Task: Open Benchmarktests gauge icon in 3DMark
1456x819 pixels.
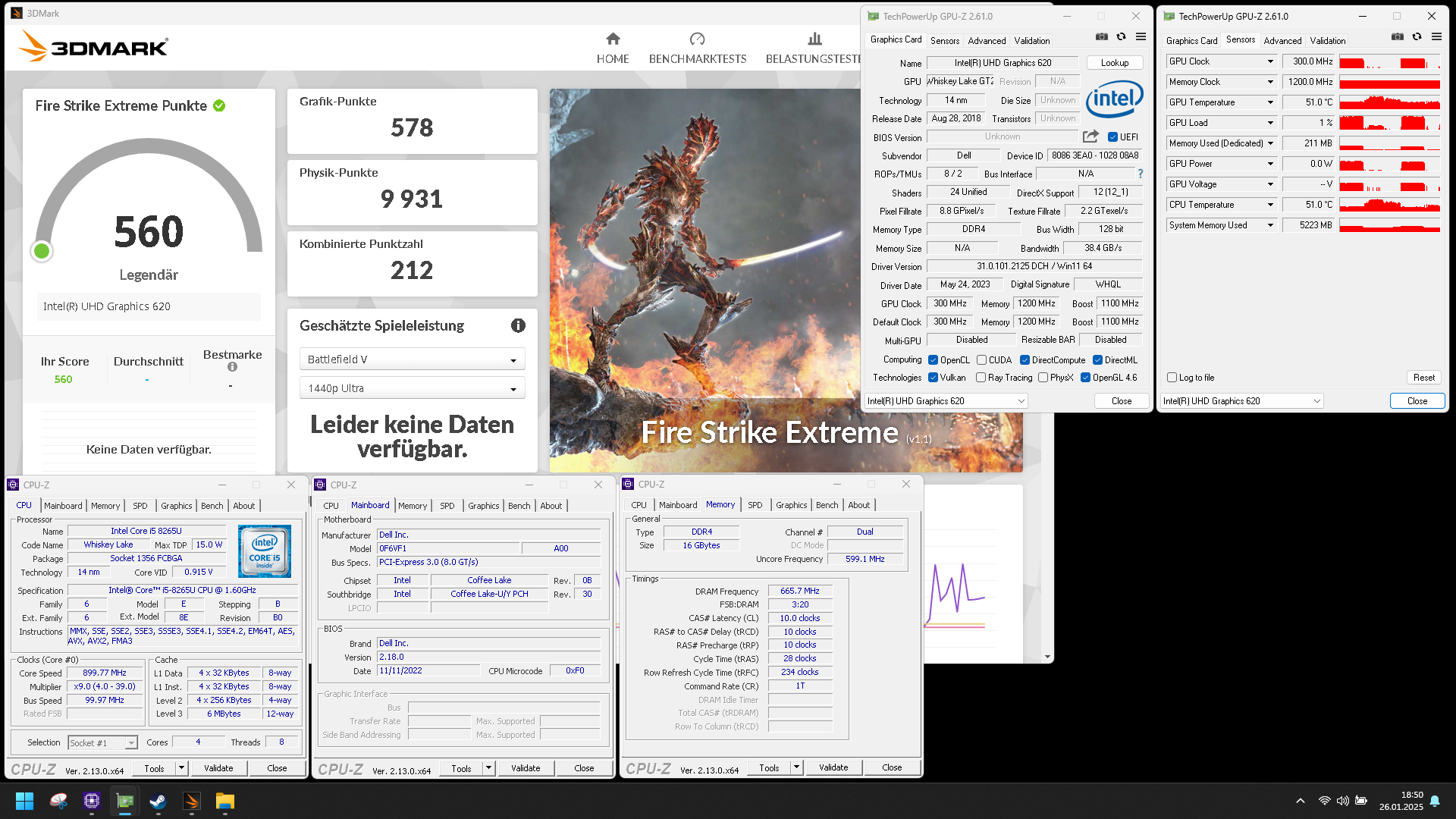Action: (x=697, y=39)
